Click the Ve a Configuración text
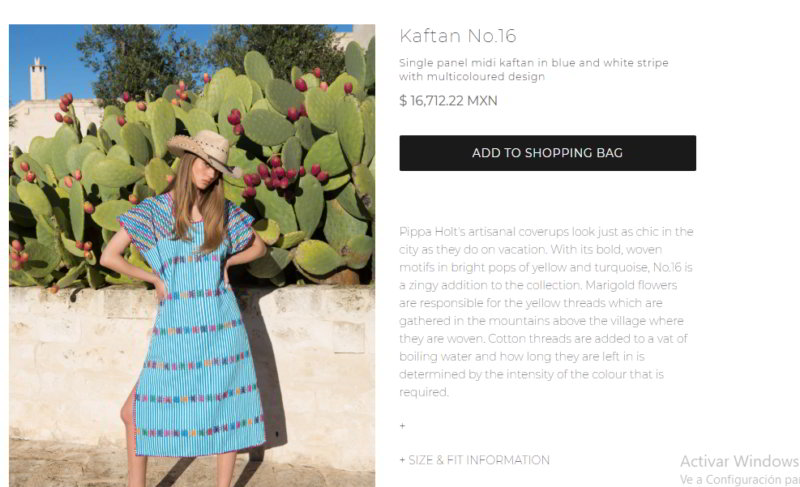This screenshot has width=800, height=487. pos(739,480)
